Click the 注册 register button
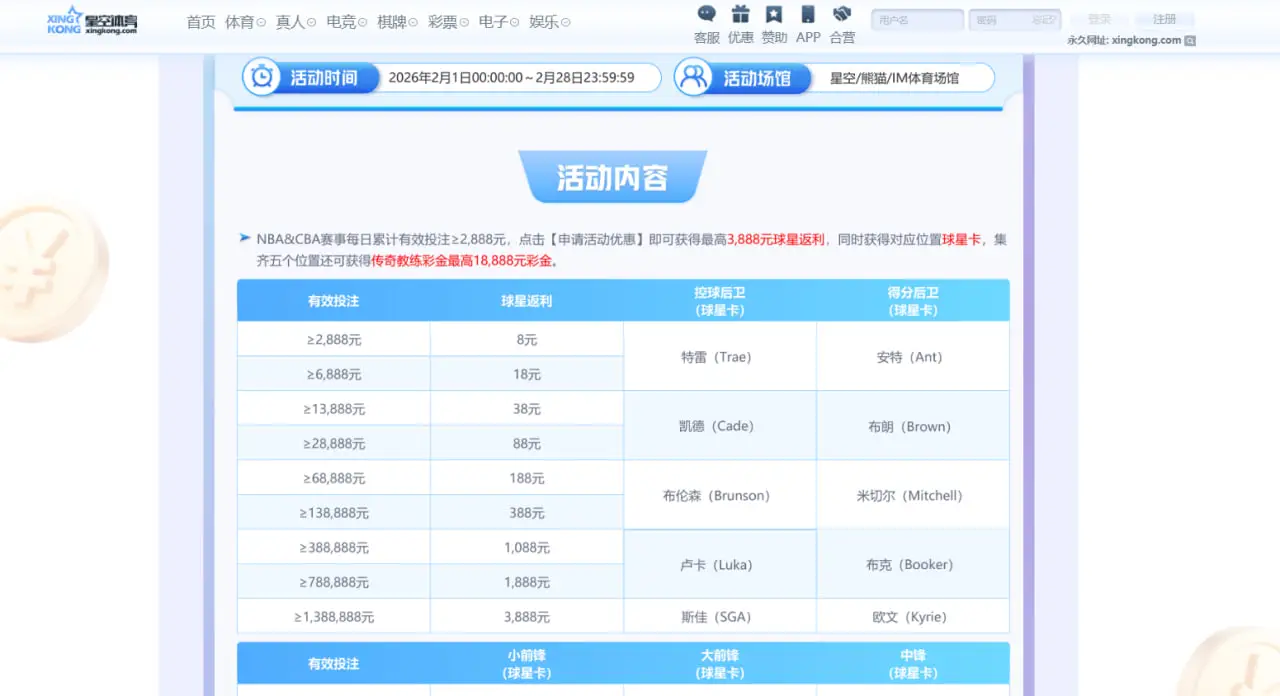This screenshot has height=696, width=1280. [x=1165, y=18]
